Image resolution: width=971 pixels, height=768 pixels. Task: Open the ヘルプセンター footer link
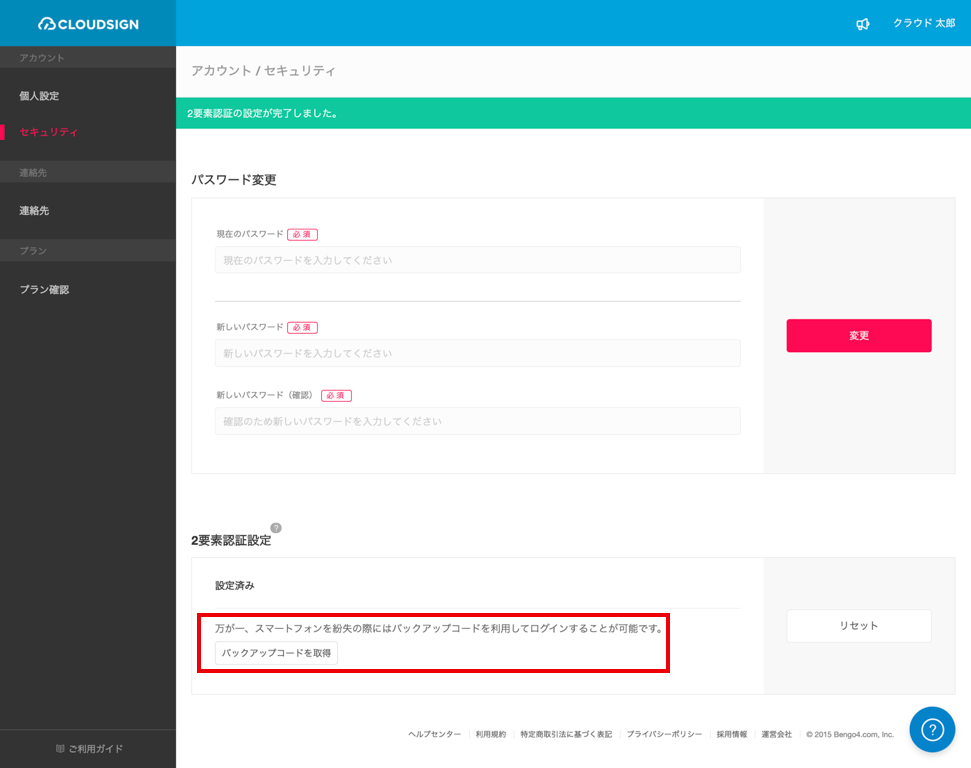pos(435,734)
